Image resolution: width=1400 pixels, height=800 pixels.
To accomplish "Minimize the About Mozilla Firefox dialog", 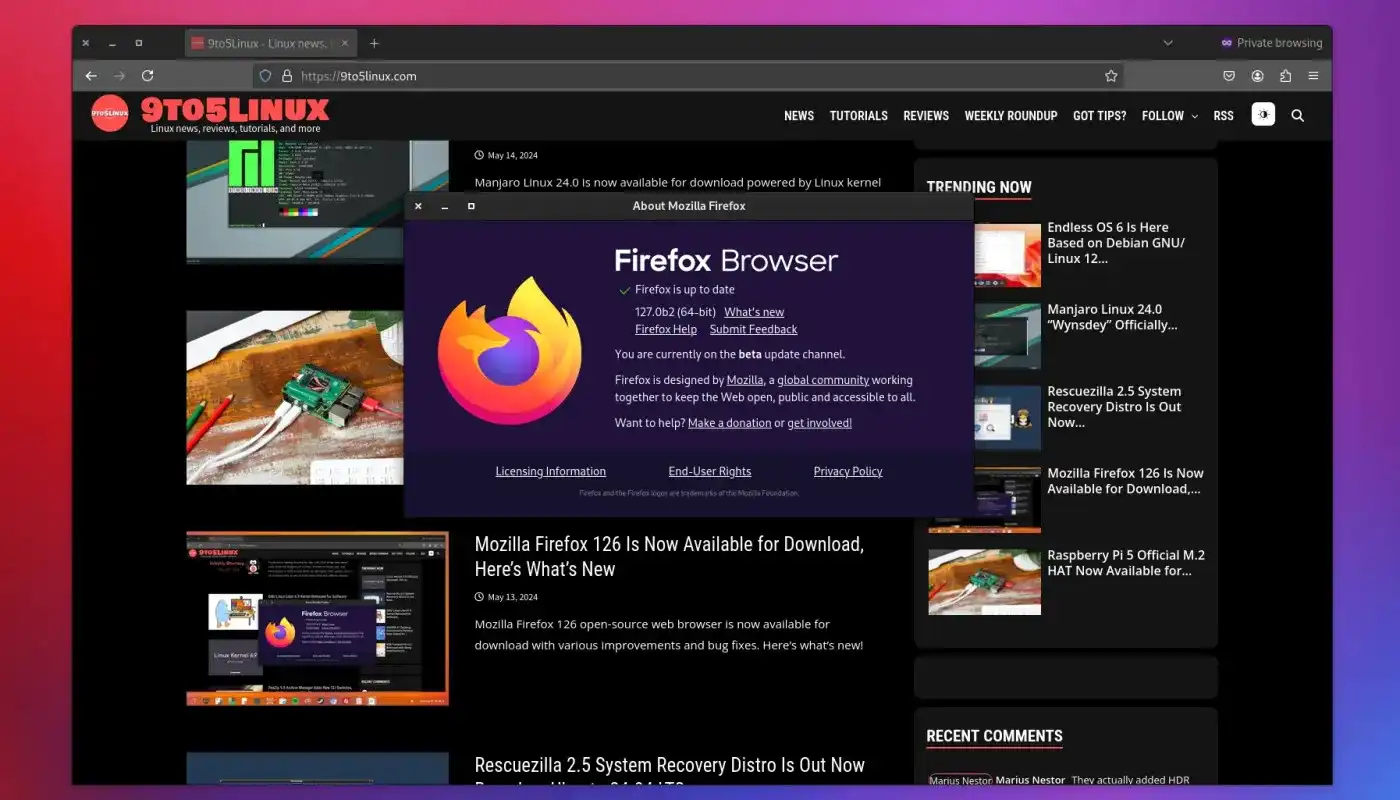I will click(x=445, y=206).
